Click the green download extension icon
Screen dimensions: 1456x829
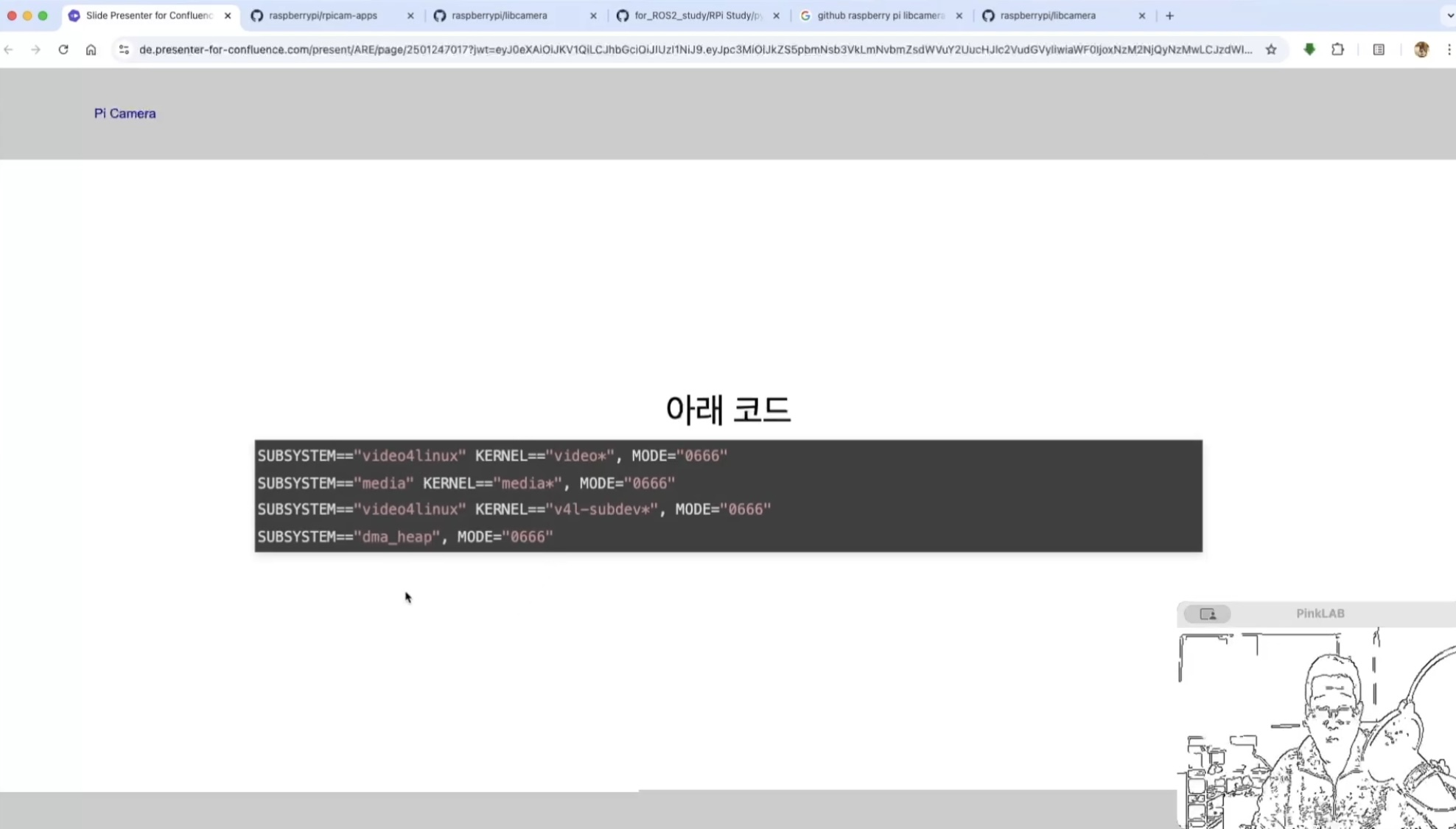click(x=1309, y=49)
